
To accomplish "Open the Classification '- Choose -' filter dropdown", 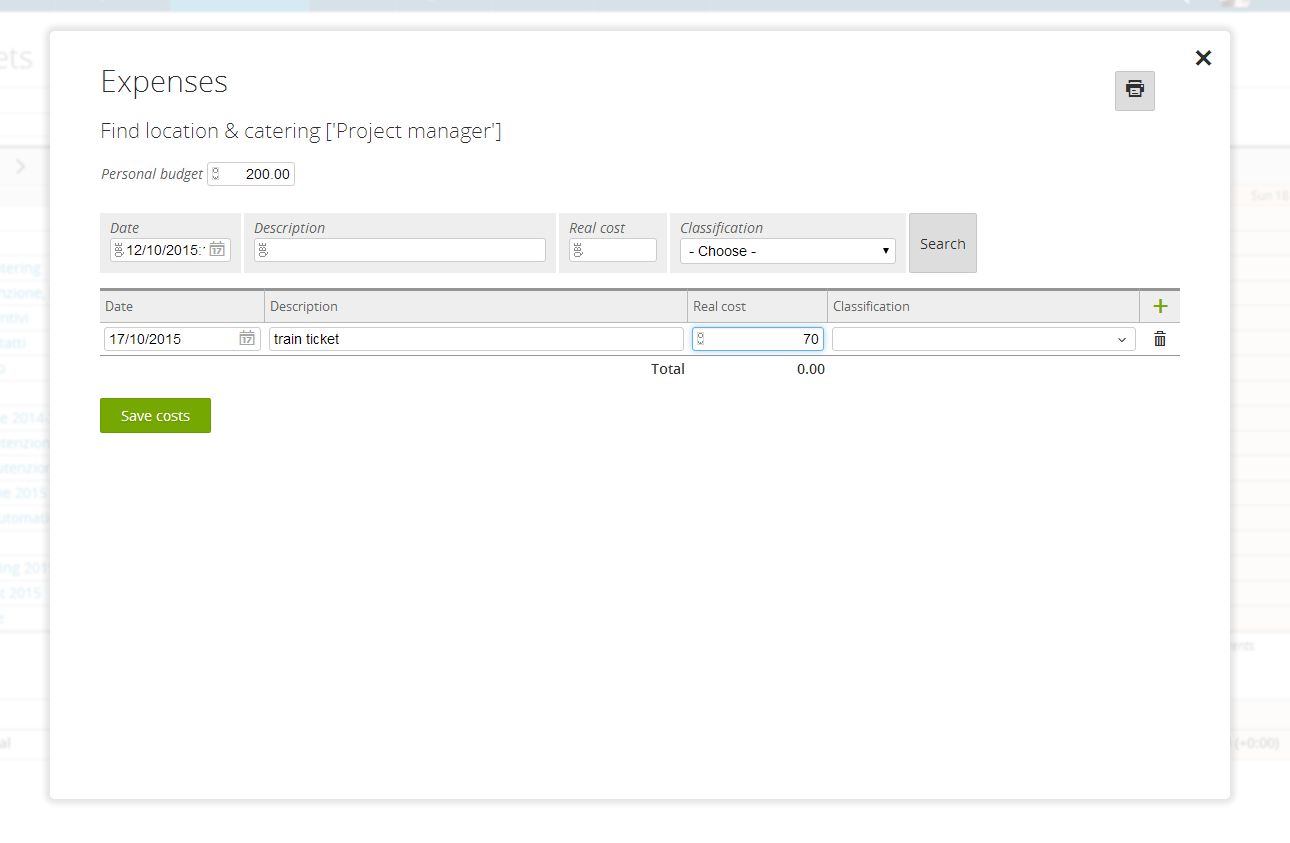I will [788, 251].
